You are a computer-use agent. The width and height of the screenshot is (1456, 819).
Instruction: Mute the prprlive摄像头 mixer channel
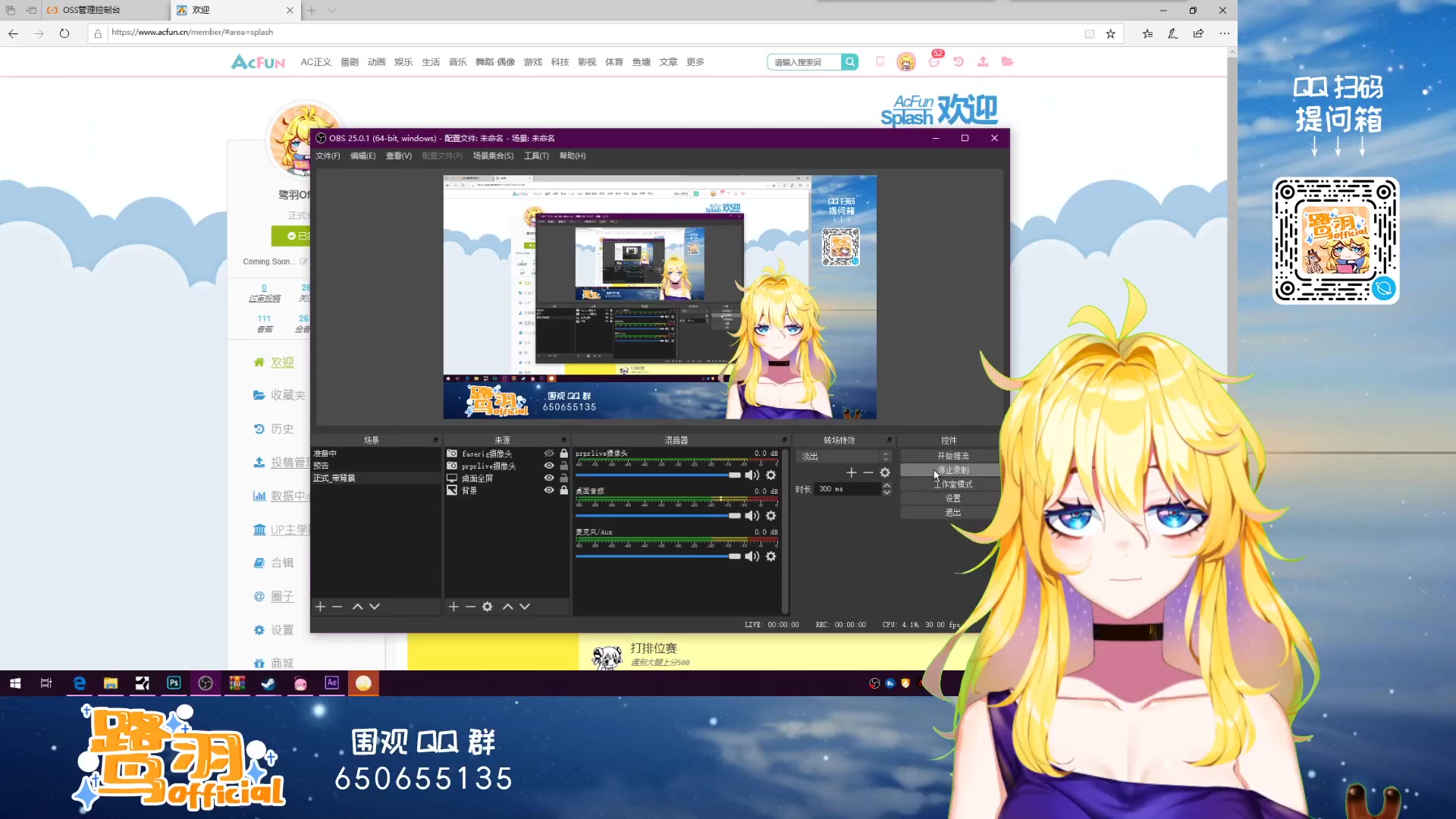click(x=752, y=475)
